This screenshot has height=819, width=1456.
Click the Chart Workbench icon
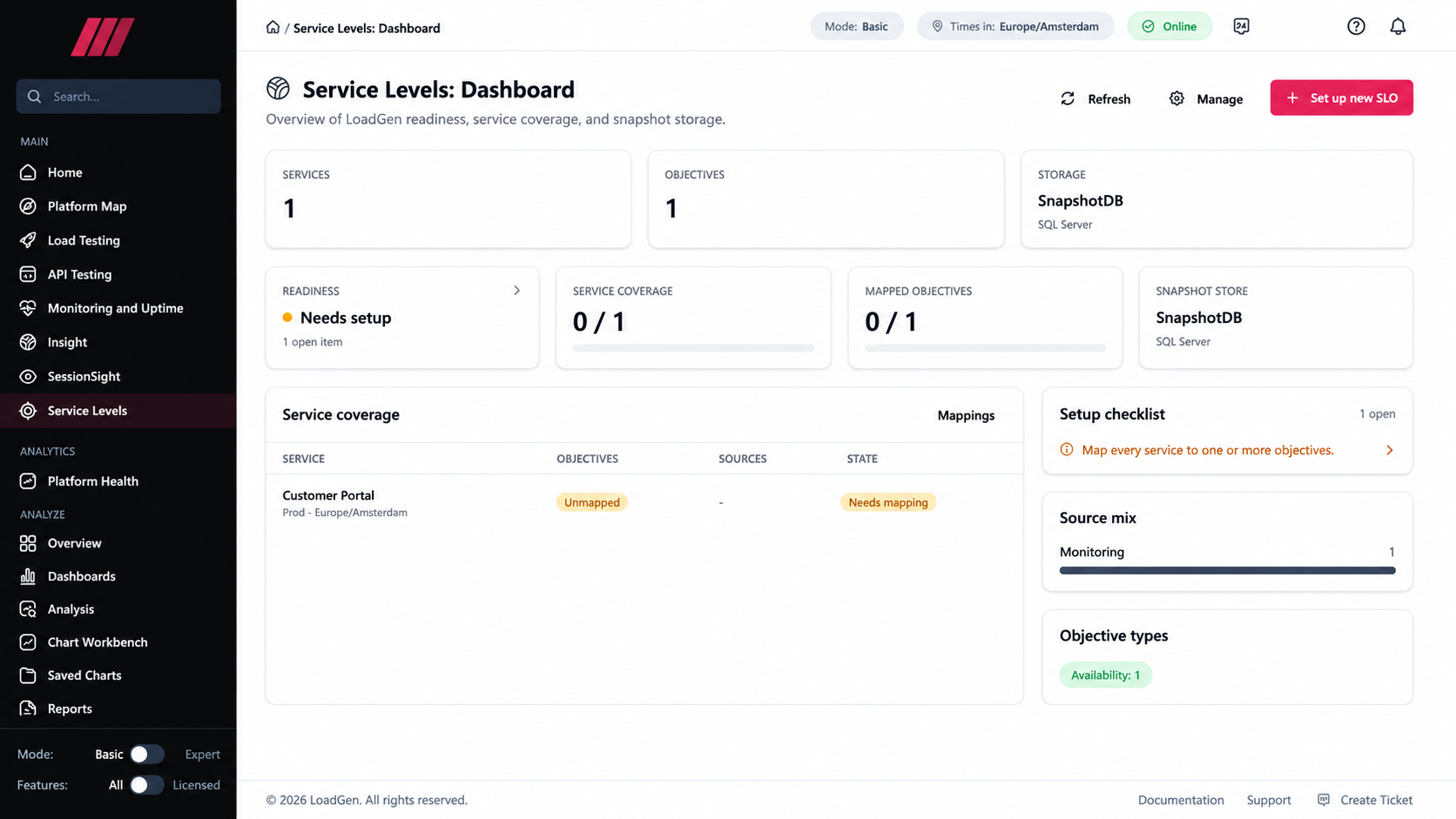pyautogui.click(x=28, y=642)
